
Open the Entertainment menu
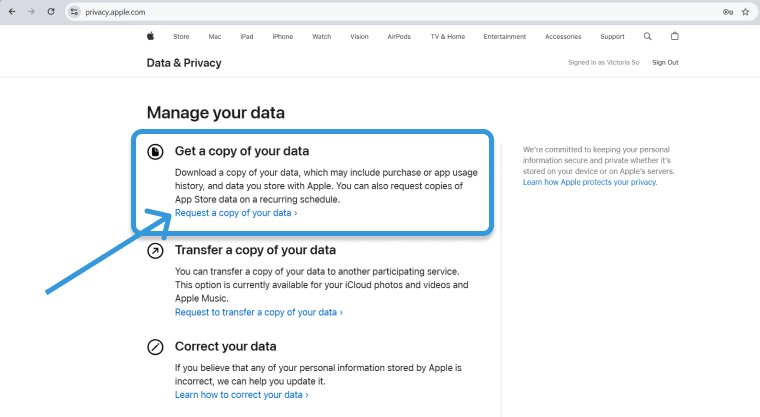tap(505, 37)
